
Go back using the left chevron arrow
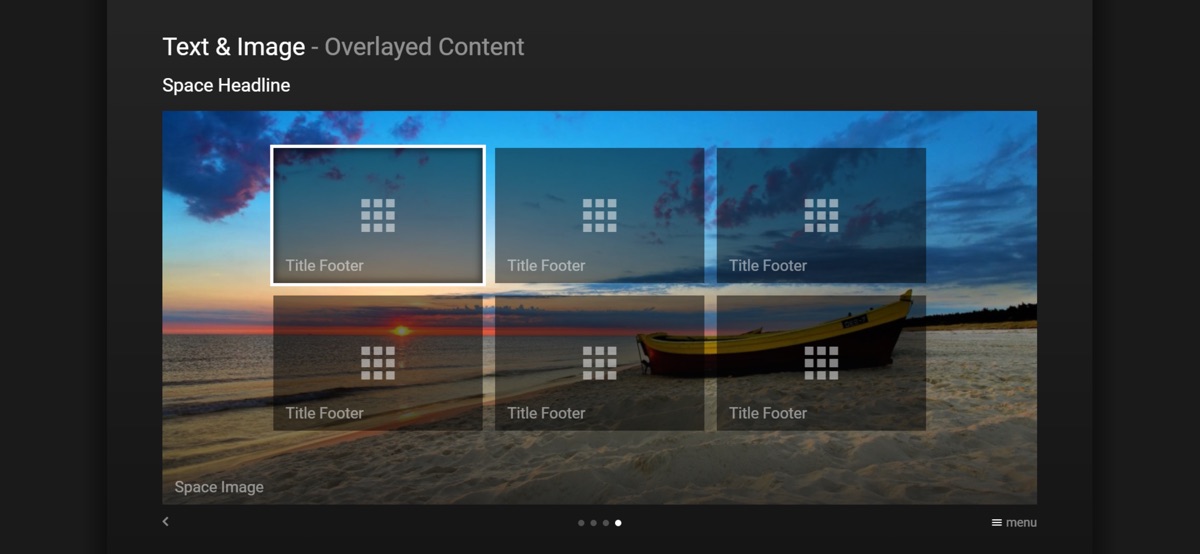coord(166,521)
